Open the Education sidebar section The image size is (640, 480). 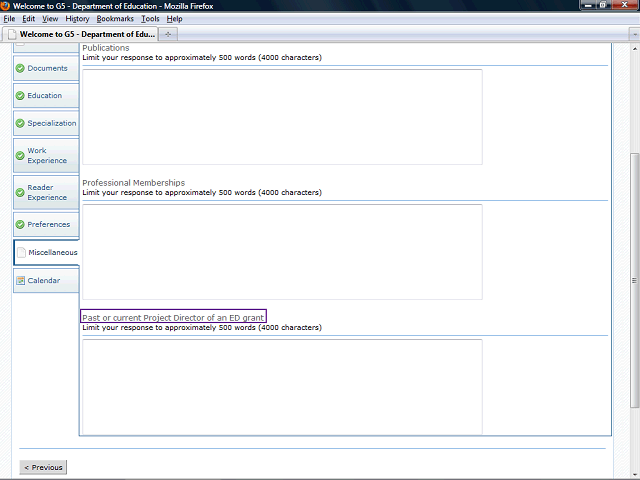[x=46, y=96]
